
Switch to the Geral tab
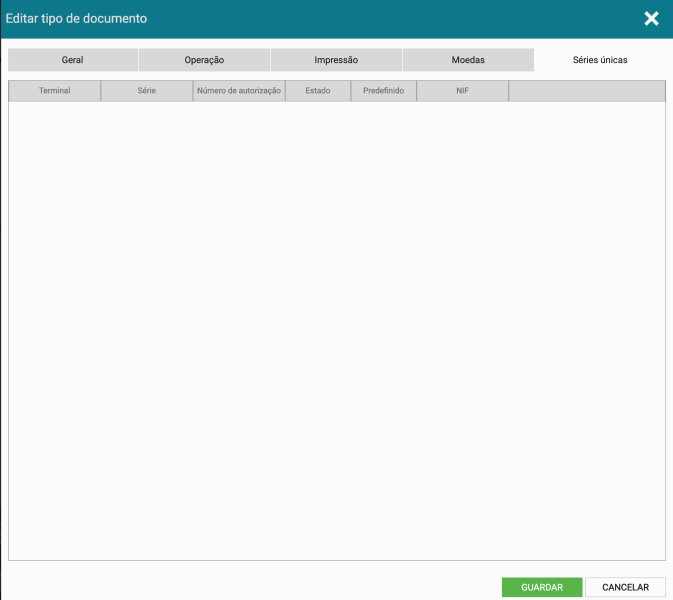[x=72, y=60]
